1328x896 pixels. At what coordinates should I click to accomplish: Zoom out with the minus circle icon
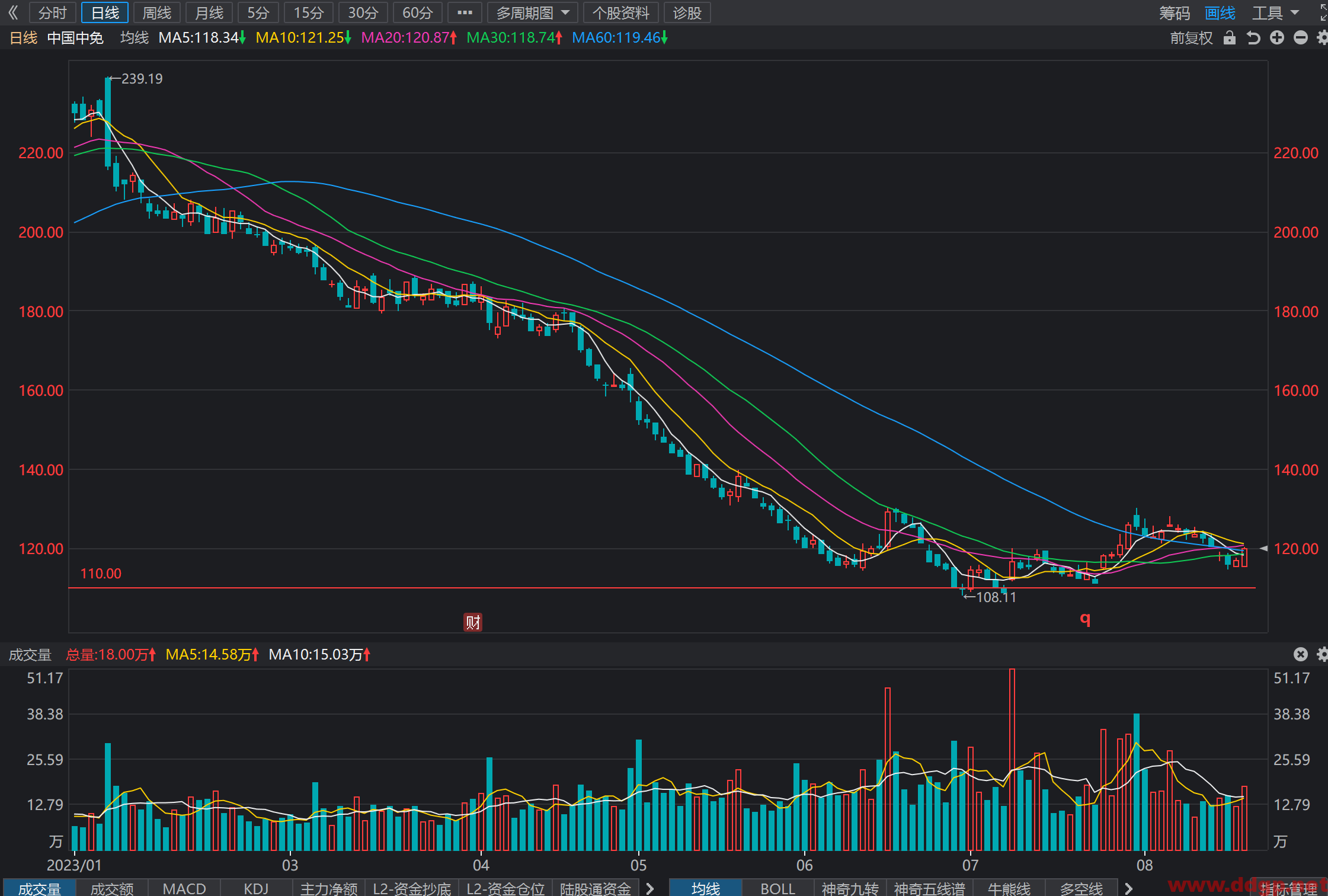point(1301,38)
